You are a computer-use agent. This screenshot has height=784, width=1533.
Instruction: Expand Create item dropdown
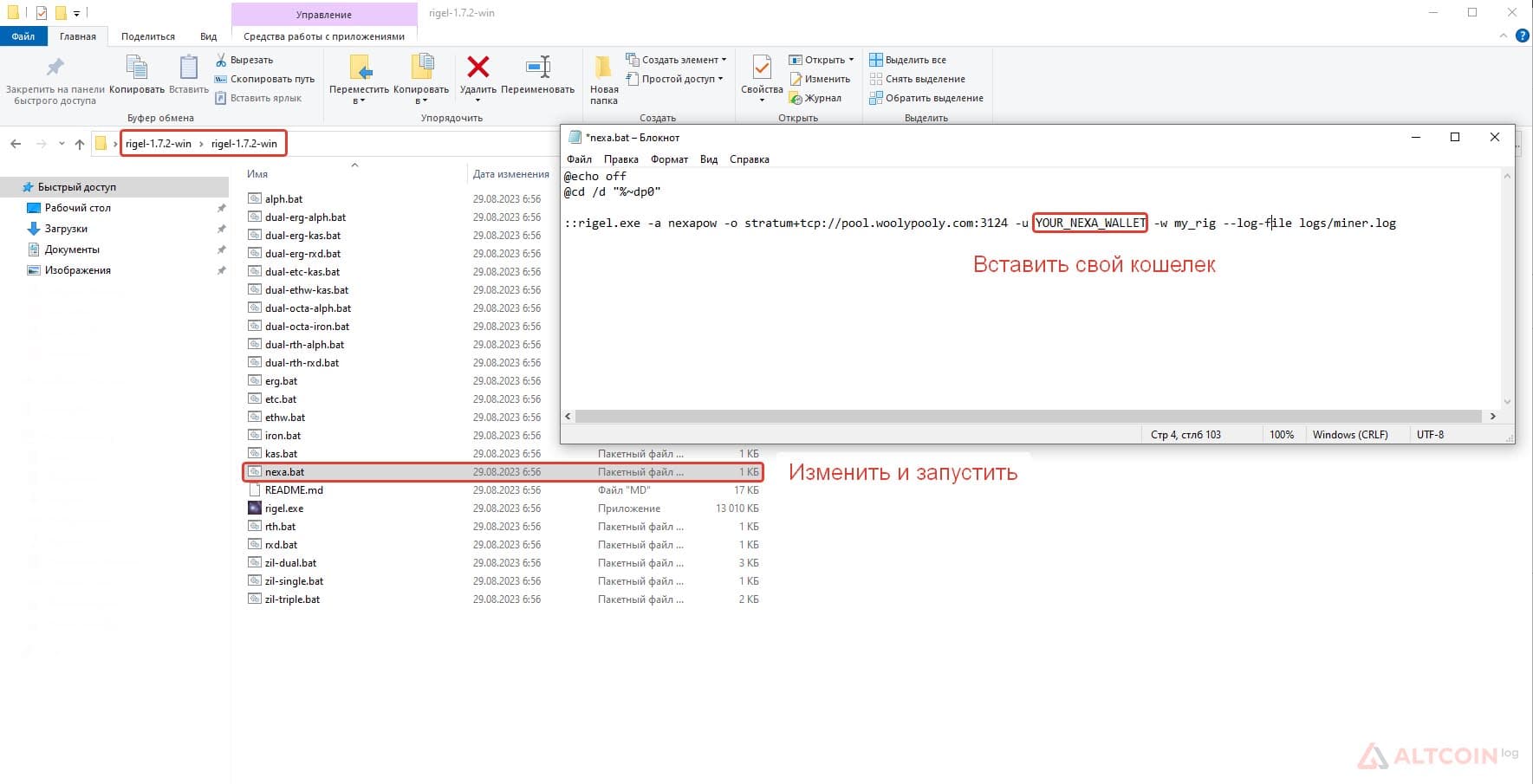pyautogui.click(x=677, y=60)
